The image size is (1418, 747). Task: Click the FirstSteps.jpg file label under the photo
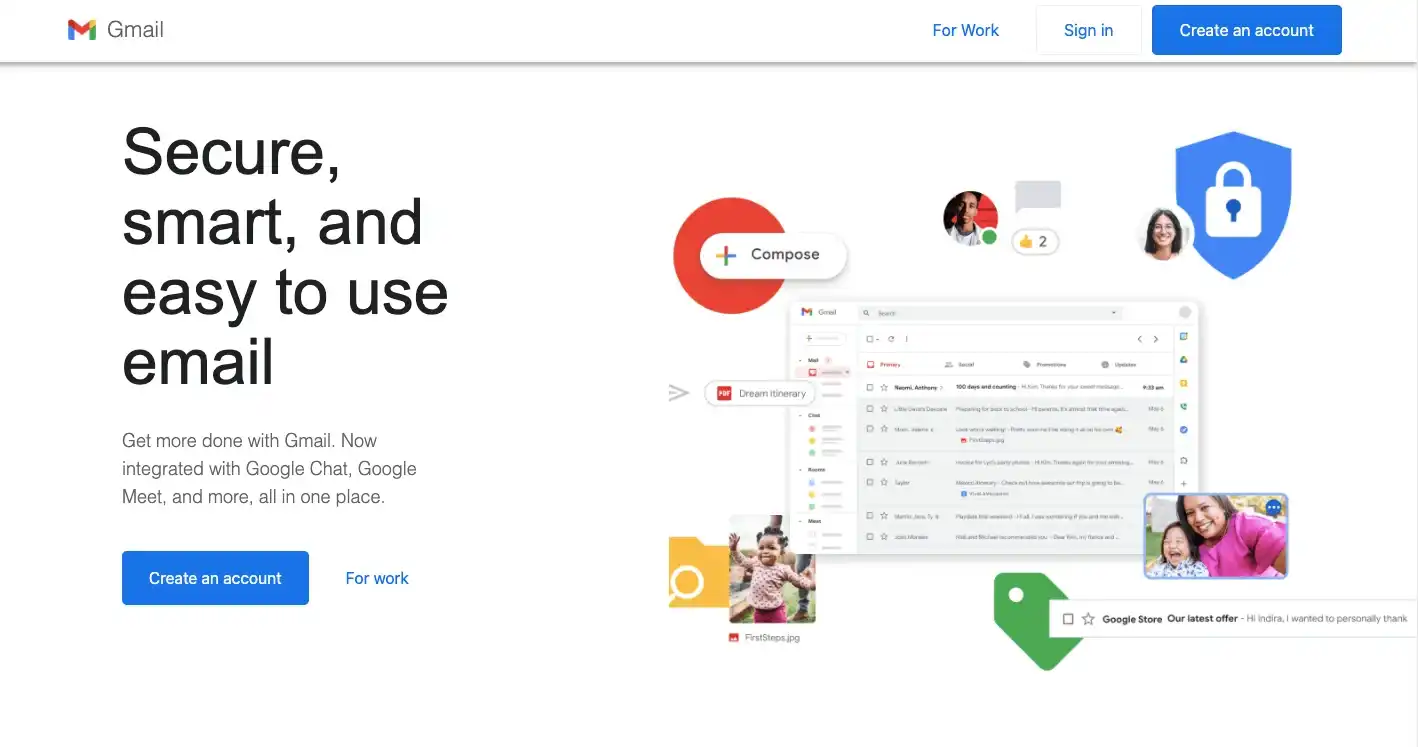pos(764,637)
